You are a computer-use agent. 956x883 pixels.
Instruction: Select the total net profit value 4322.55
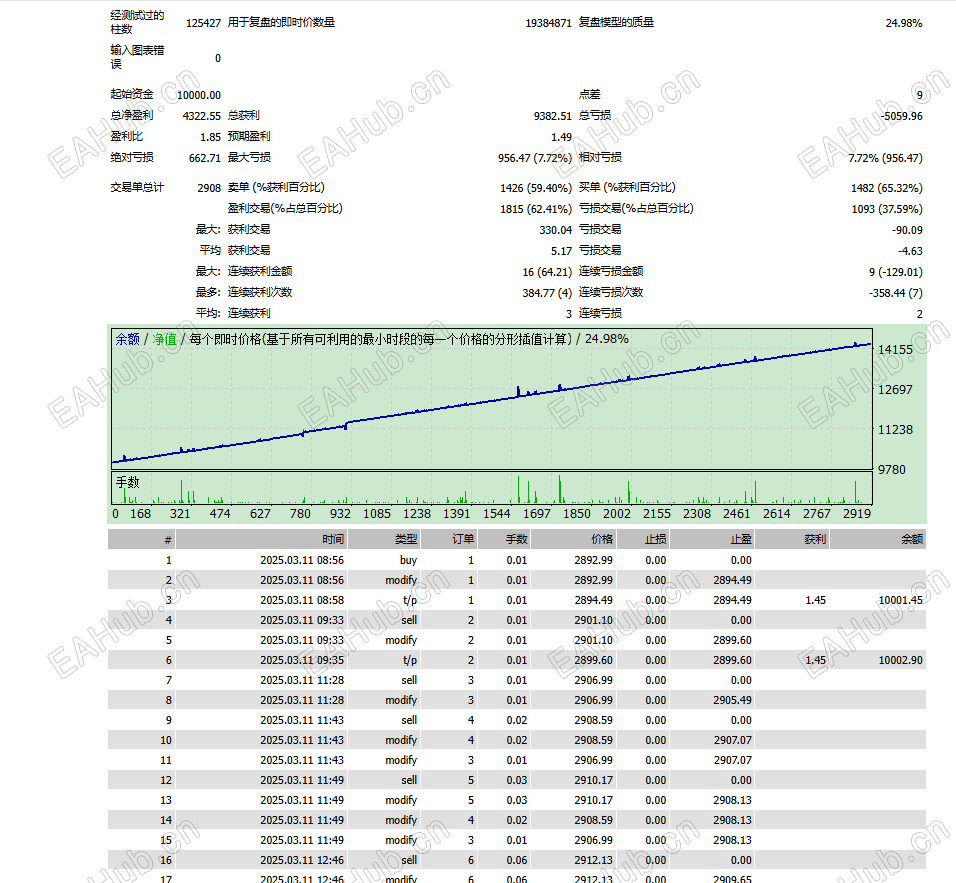pyautogui.click(x=202, y=116)
